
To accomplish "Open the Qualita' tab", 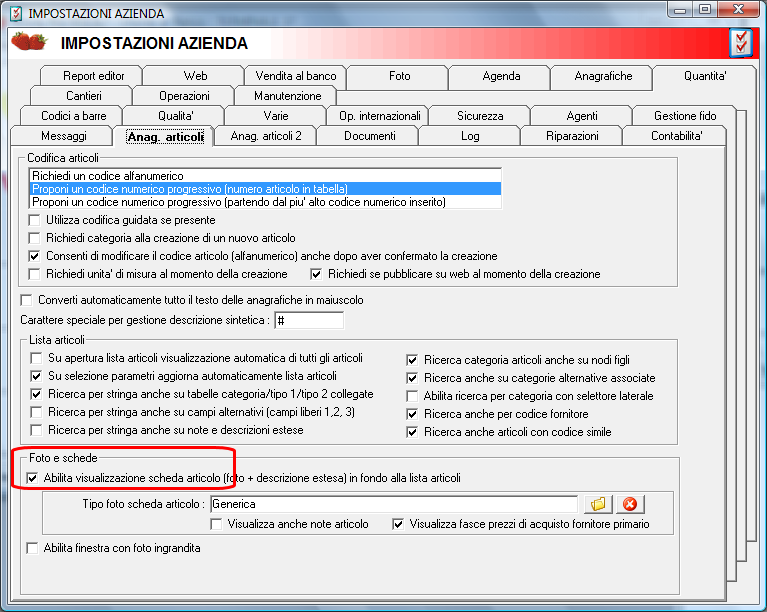I will 175,116.
